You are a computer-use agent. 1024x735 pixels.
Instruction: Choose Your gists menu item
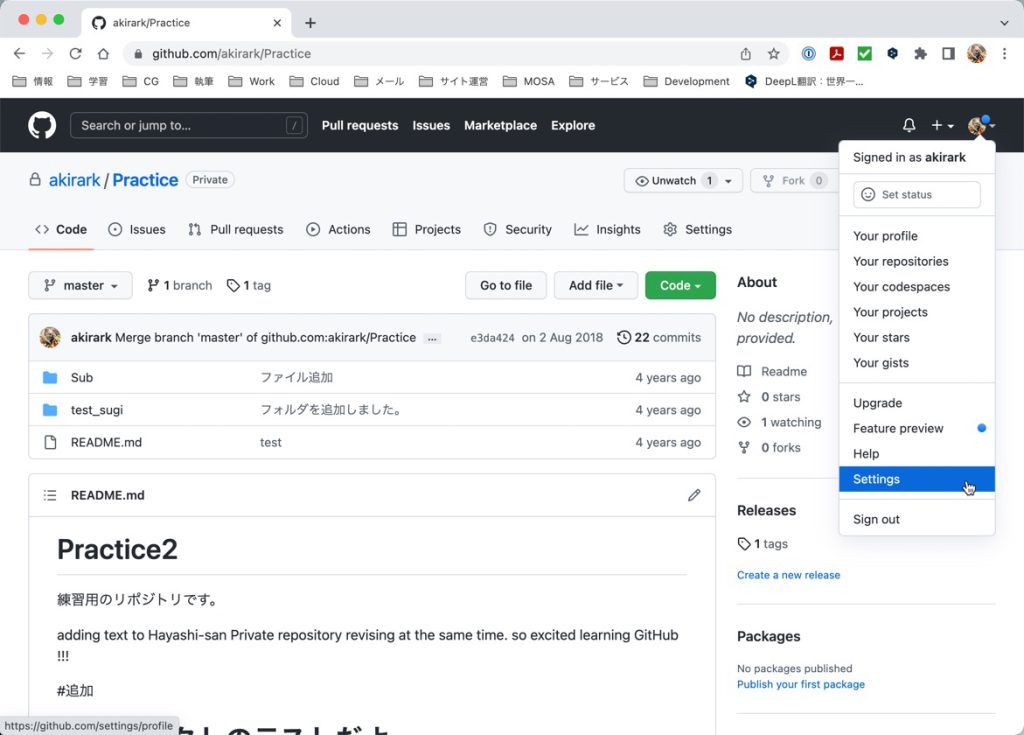pyautogui.click(x=917, y=363)
